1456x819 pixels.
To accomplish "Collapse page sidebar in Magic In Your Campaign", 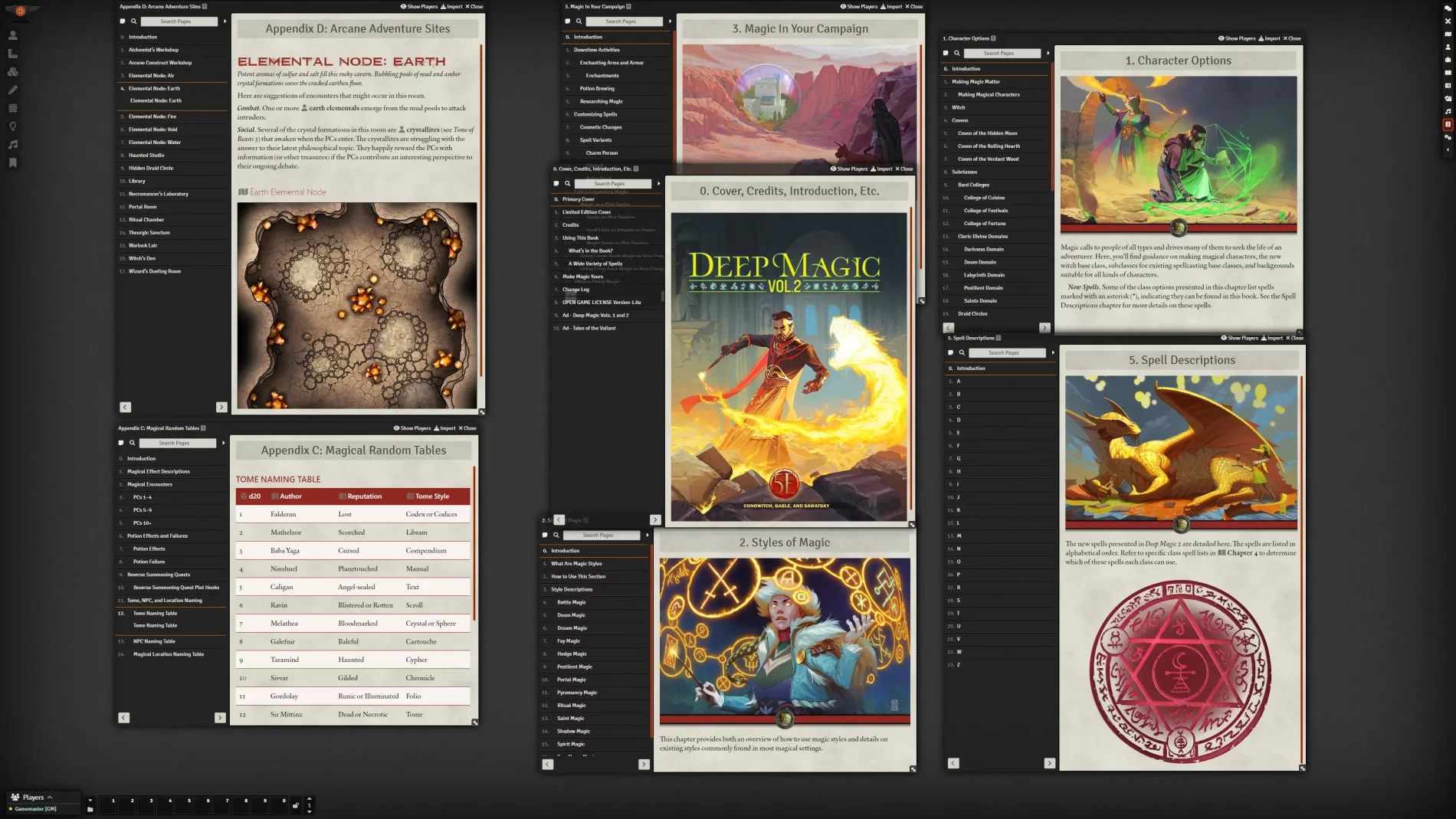I will coord(670,21).
